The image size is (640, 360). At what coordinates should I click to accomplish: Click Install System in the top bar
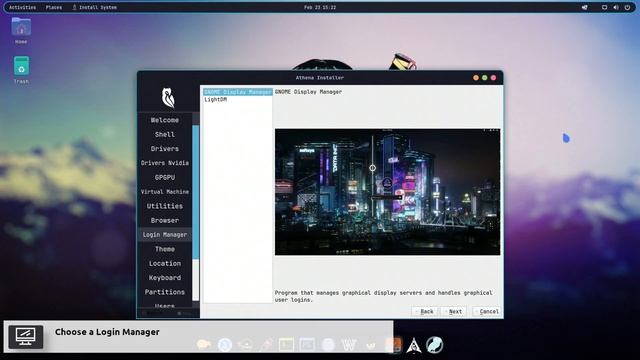[x=95, y=7]
